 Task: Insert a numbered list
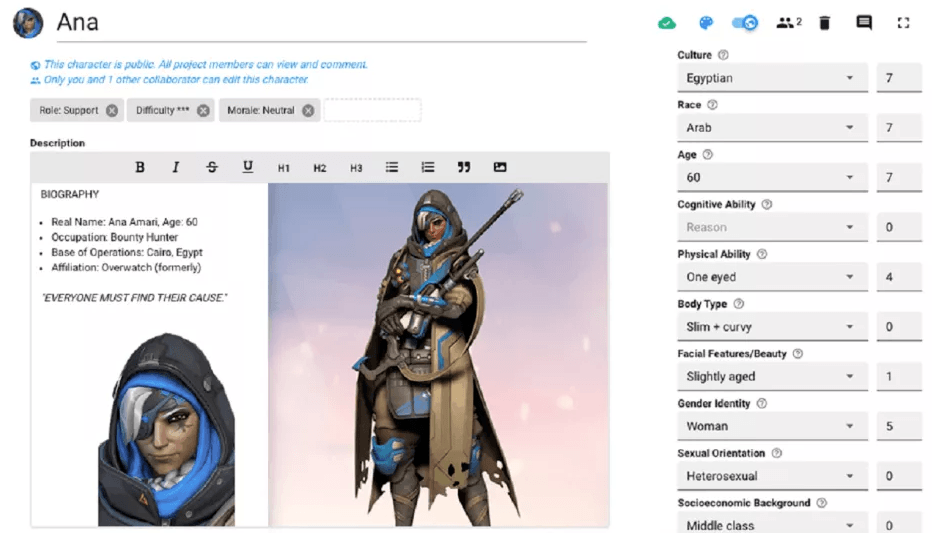[x=428, y=167]
